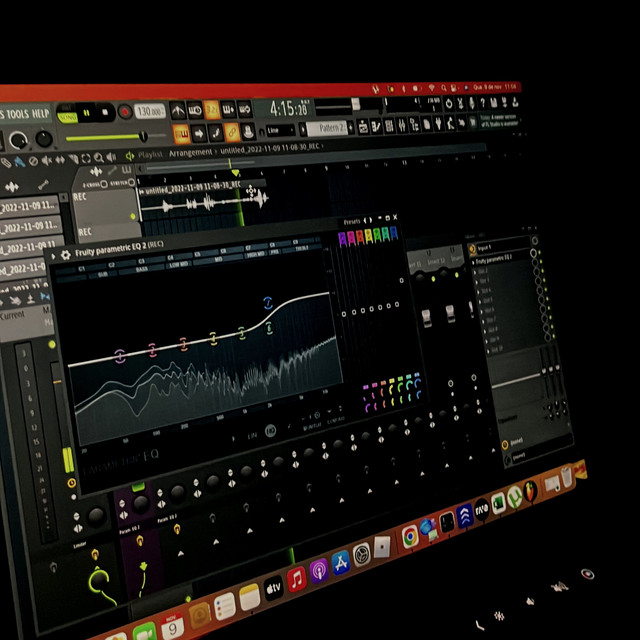Open the Pattern 2 selector dropdown
640x640 pixels.
327,129
